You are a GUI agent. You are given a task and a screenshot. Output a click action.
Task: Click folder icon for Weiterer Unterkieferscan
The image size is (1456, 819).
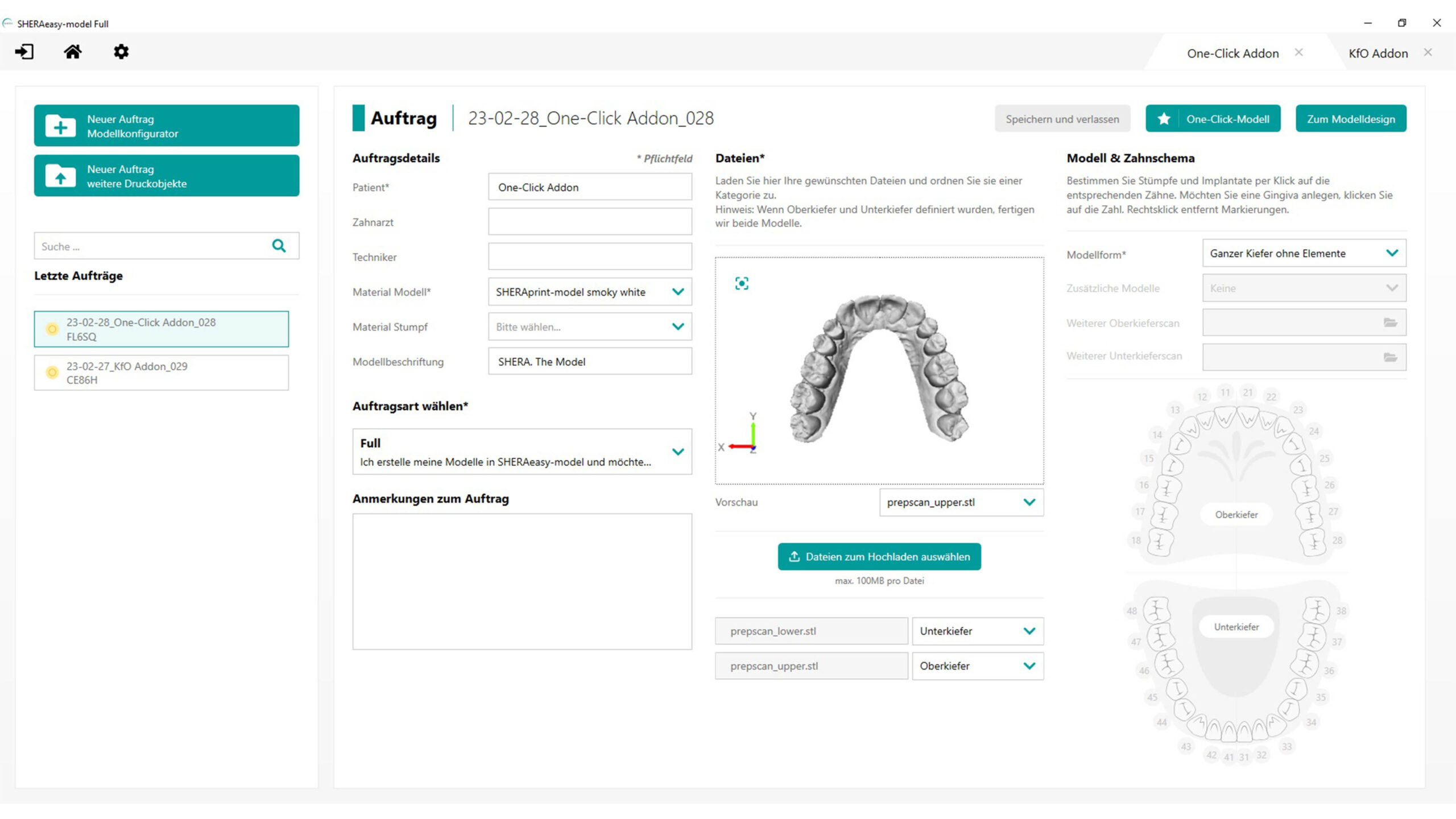click(x=1390, y=357)
